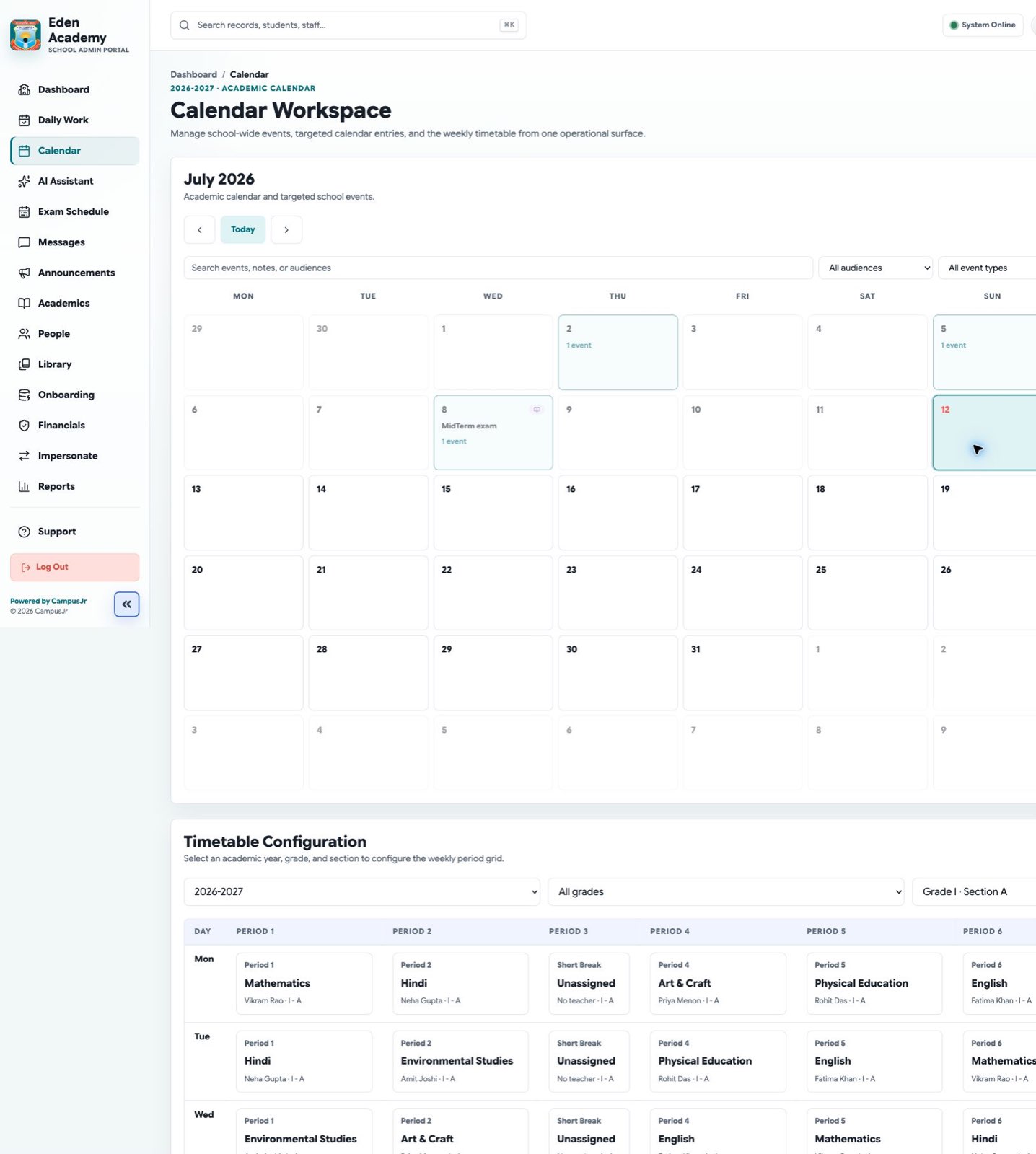The height and width of the screenshot is (1154, 1036).
Task: Open Monday Period 1 Mathematics card
Action: (304, 984)
